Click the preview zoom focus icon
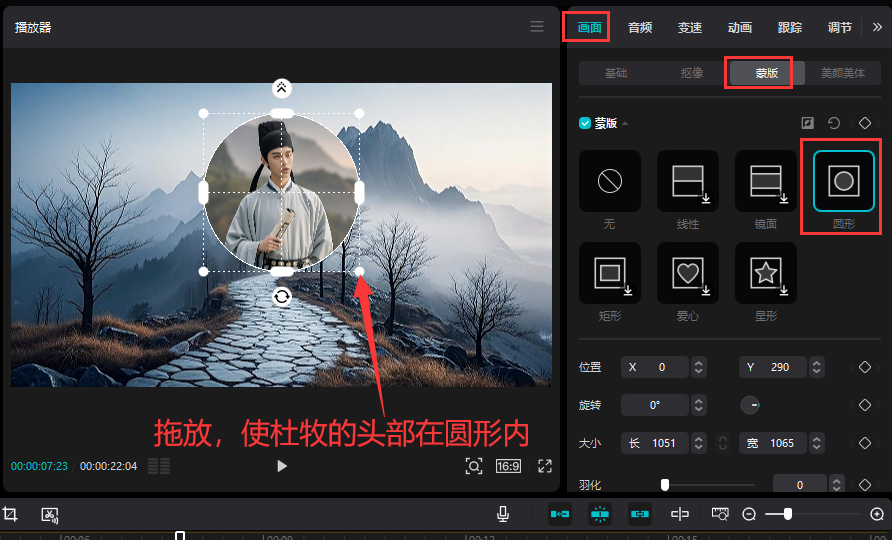 (x=473, y=466)
